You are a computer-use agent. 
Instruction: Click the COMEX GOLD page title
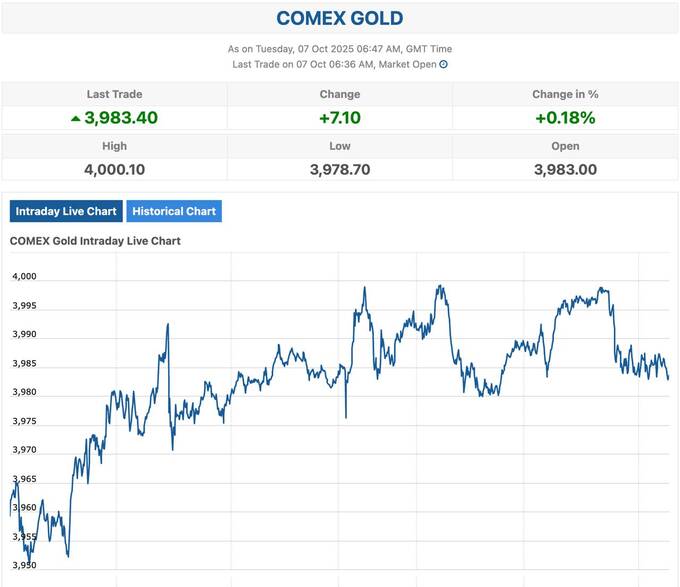click(x=340, y=18)
